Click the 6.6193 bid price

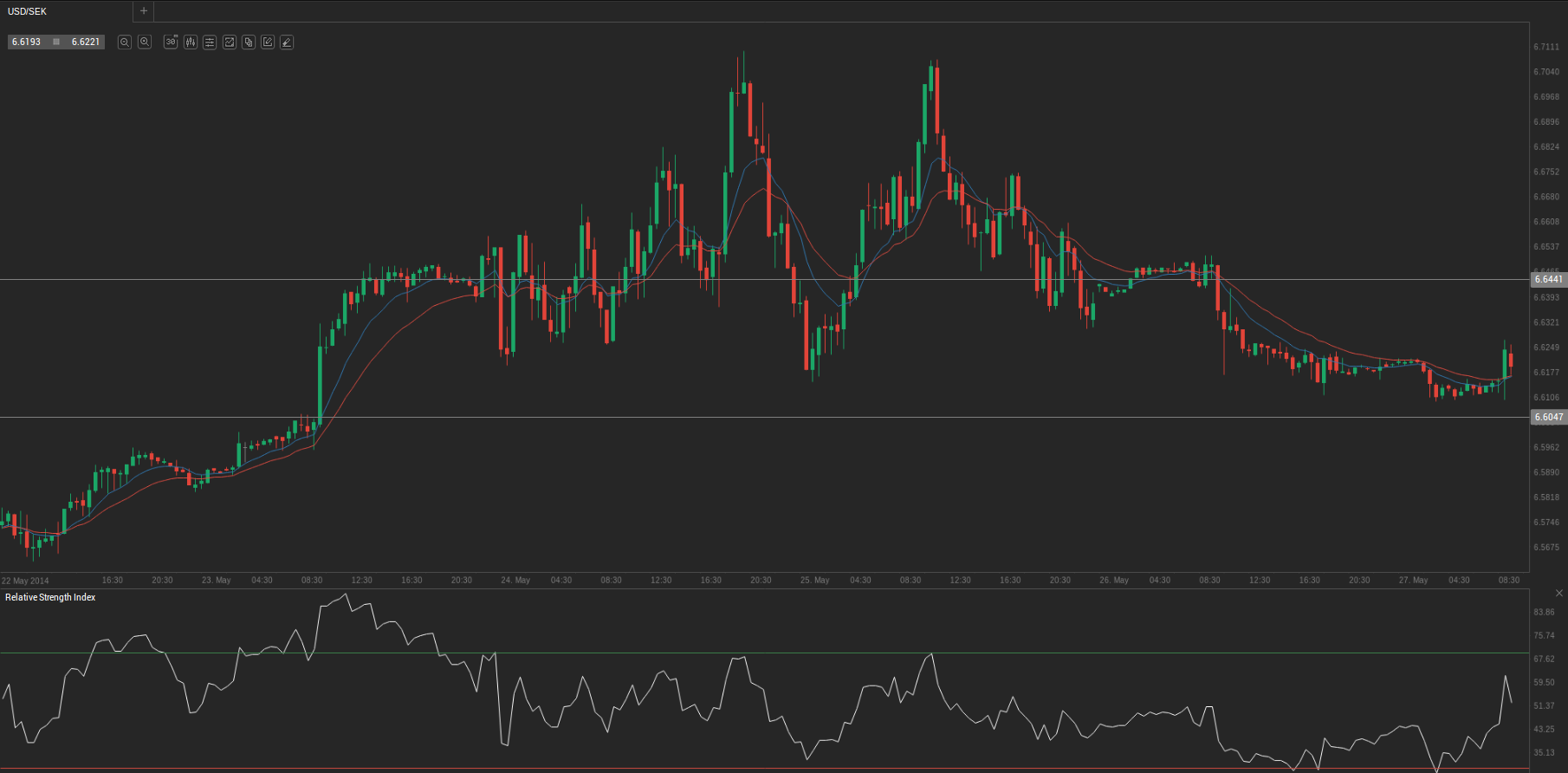tap(27, 42)
